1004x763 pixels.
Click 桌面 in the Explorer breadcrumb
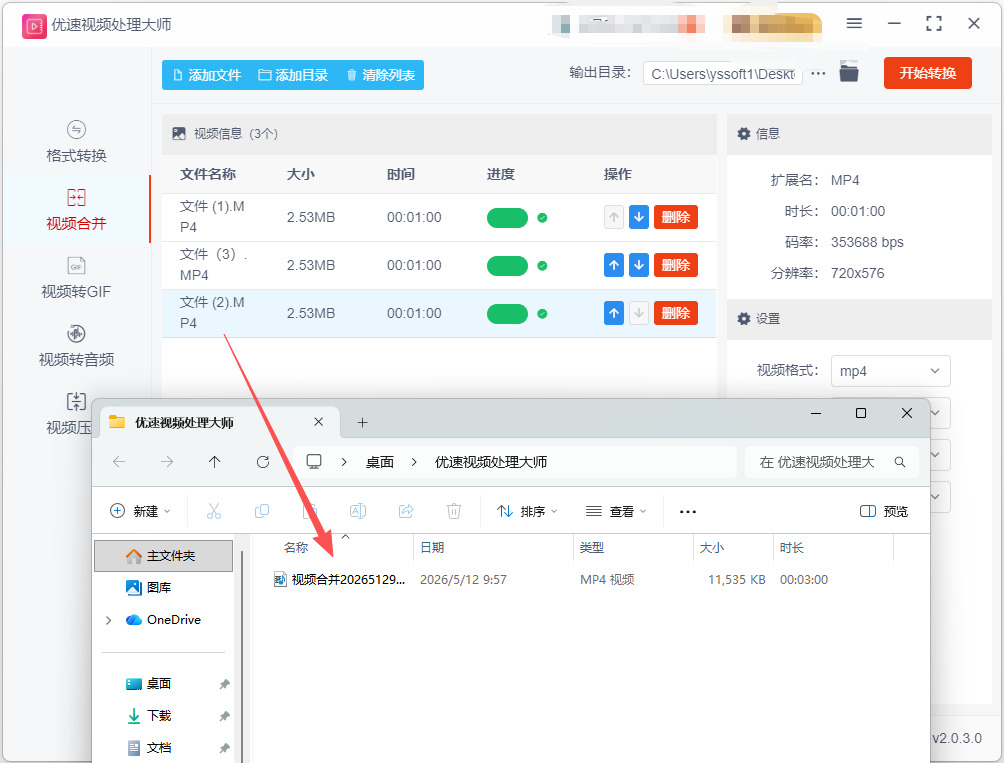pyautogui.click(x=380, y=462)
